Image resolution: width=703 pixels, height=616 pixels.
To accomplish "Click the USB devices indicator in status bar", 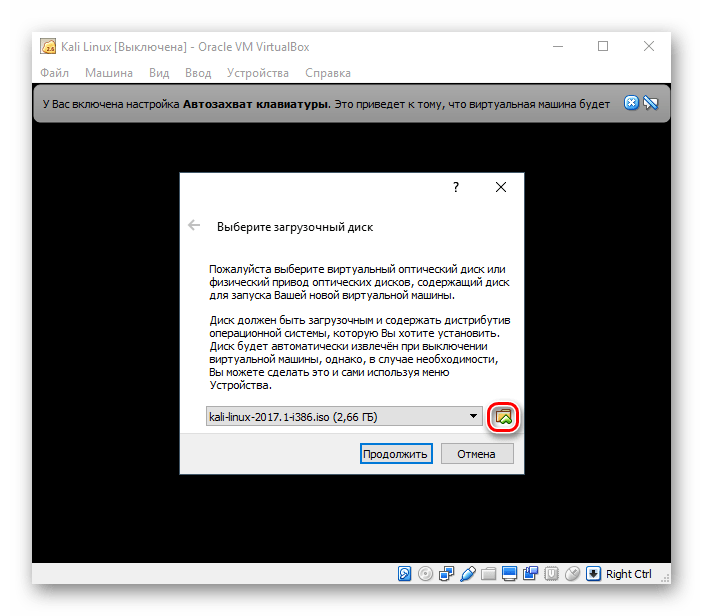I will click(x=468, y=574).
